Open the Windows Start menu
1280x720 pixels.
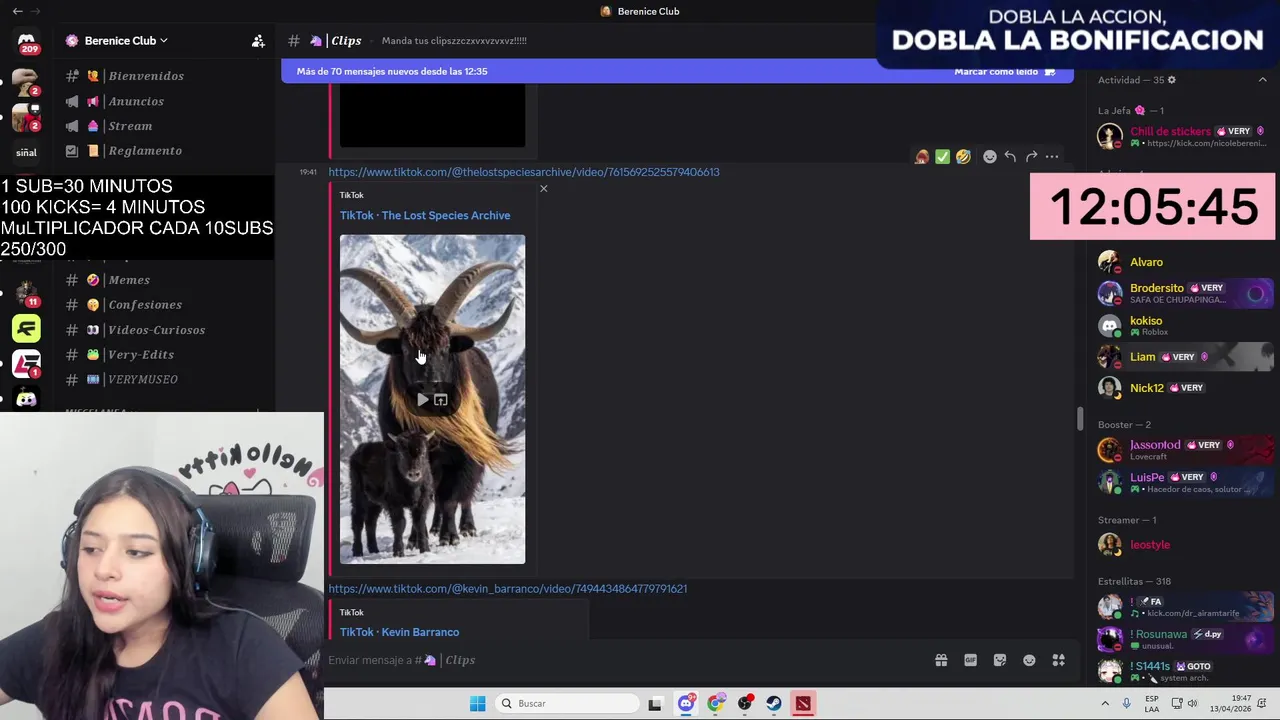(478, 703)
